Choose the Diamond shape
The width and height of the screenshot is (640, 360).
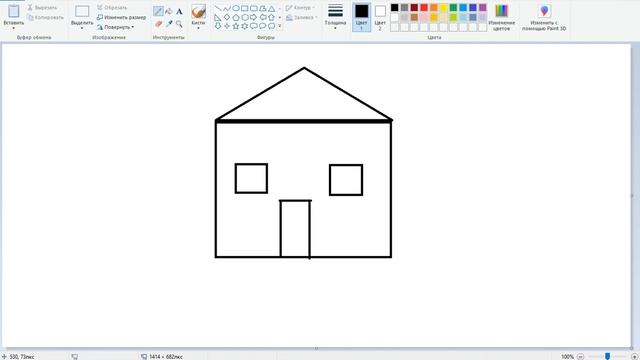tap(227, 17)
